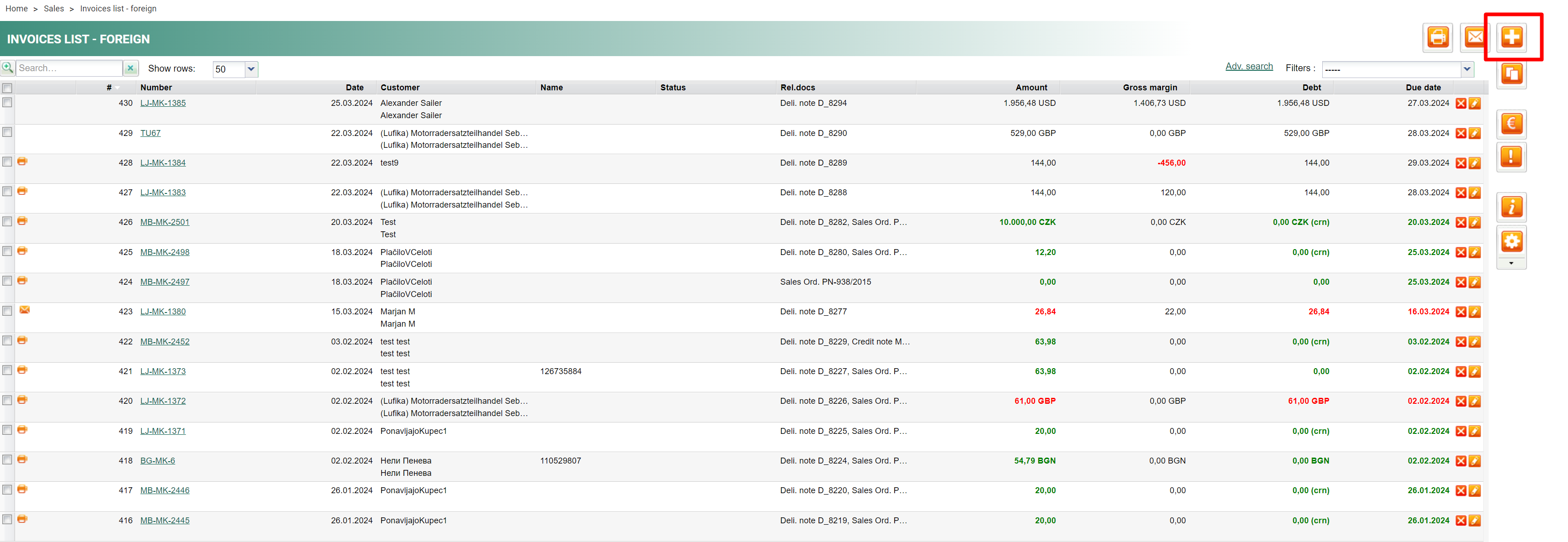Click the orange plus add-invoice button
This screenshot has height=542, width=1568.
click(1511, 37)
